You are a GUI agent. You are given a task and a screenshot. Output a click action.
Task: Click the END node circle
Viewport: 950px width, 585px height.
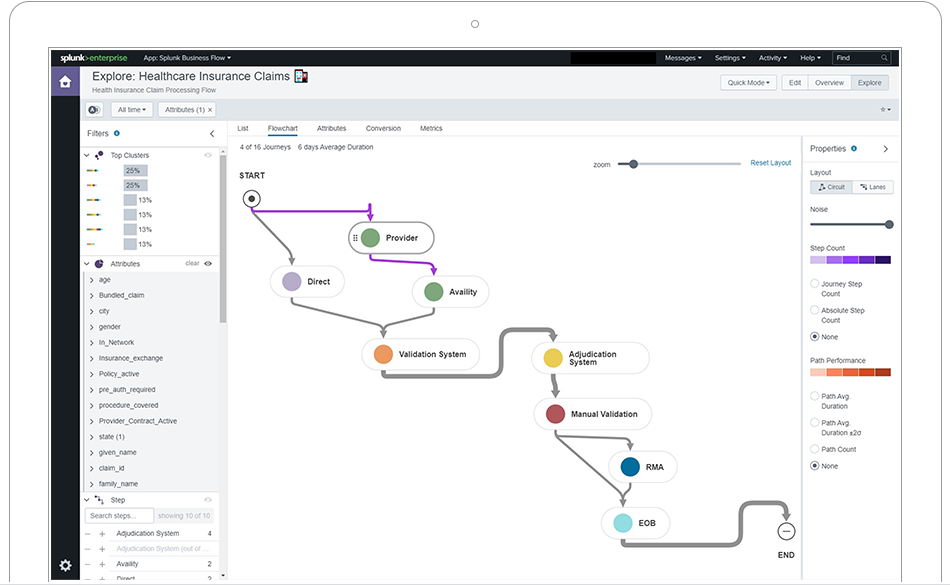(x=786, y=531)
